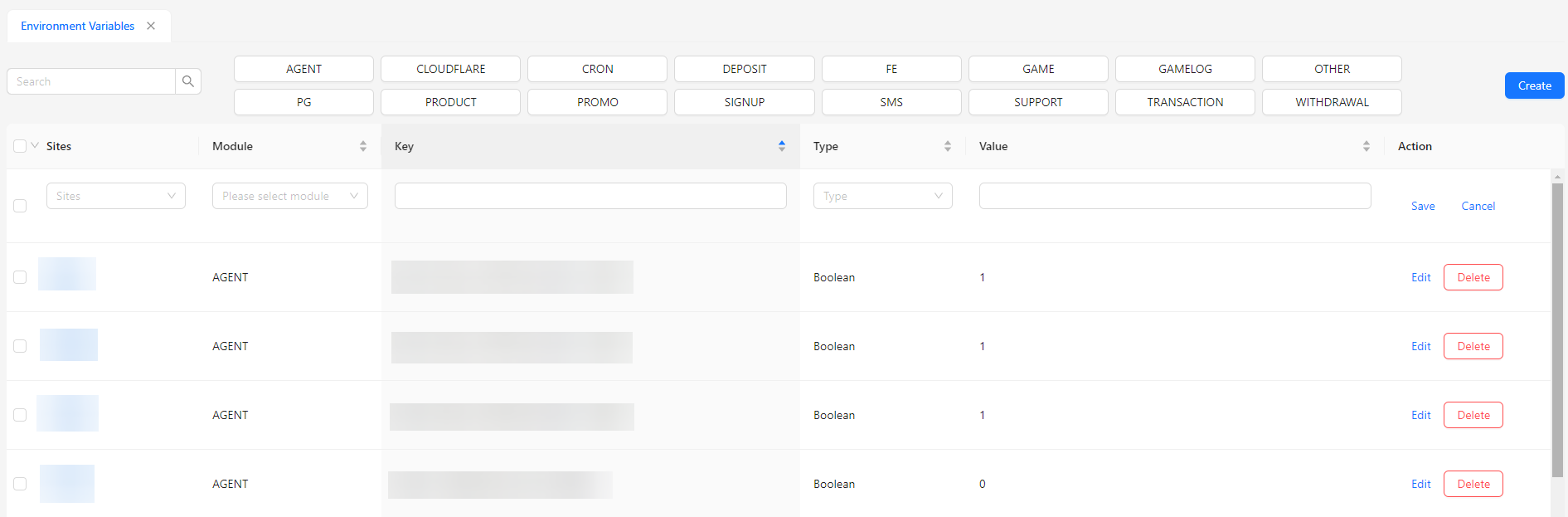Focus the Search input field
Viewport: 1568px width, 517px height.
tap(91, 81)
